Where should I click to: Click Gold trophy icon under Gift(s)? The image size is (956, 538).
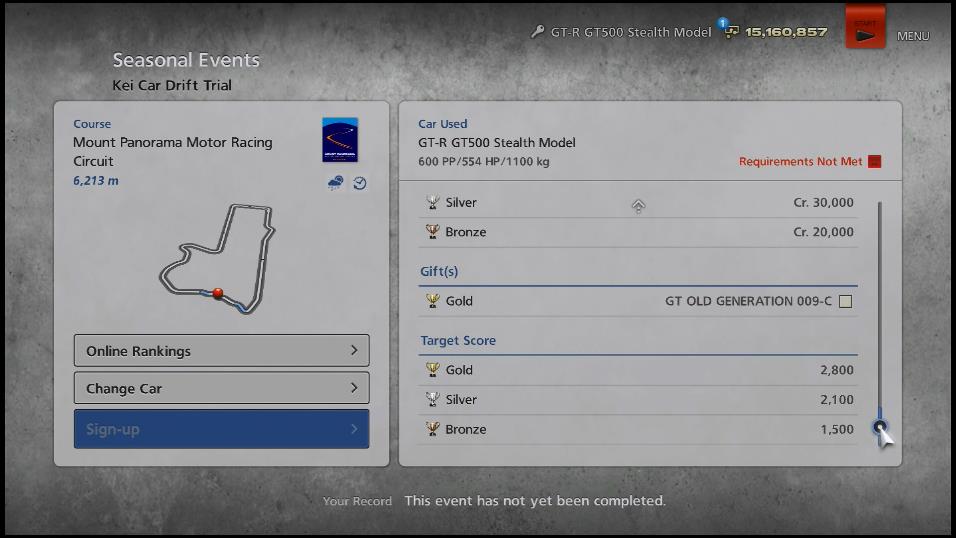coord(433,301)
